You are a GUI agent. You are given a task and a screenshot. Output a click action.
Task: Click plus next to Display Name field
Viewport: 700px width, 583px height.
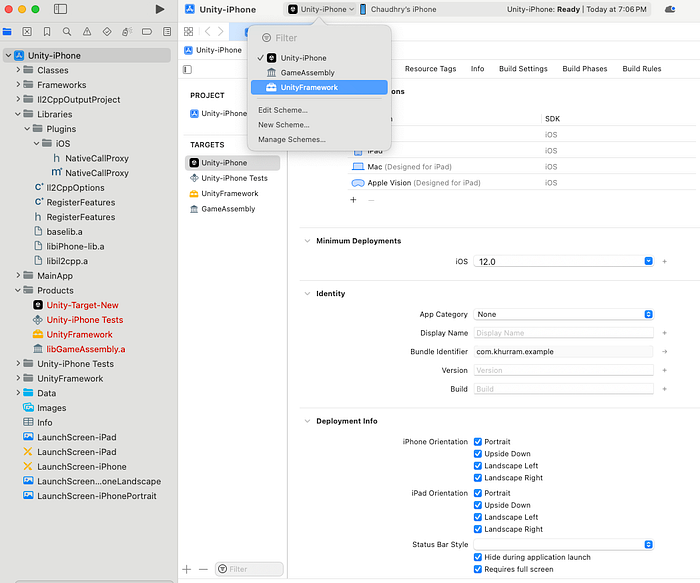(664, 333)
